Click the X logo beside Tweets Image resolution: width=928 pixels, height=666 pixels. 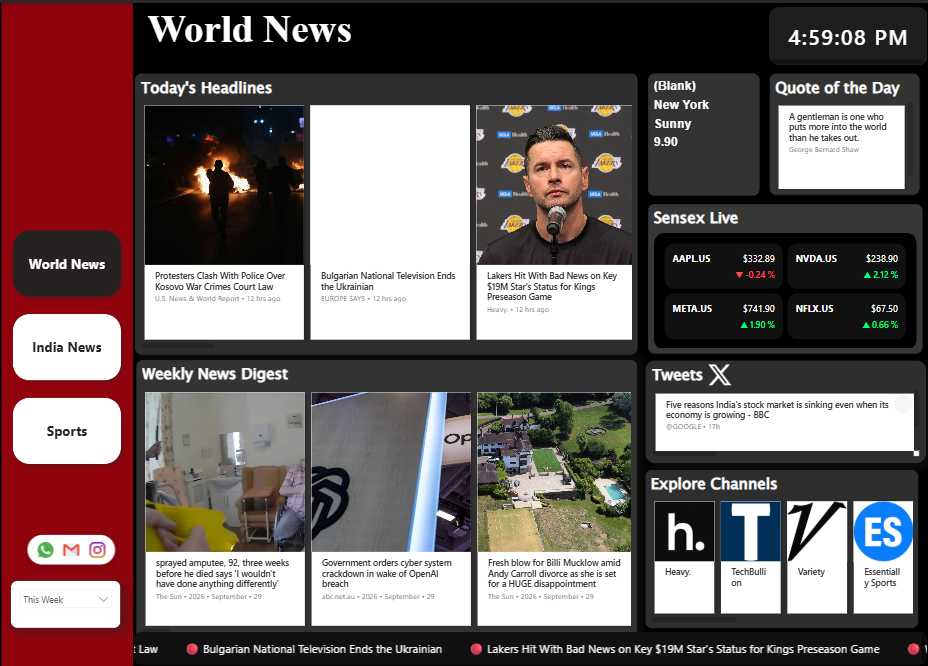tap(720, 375)
